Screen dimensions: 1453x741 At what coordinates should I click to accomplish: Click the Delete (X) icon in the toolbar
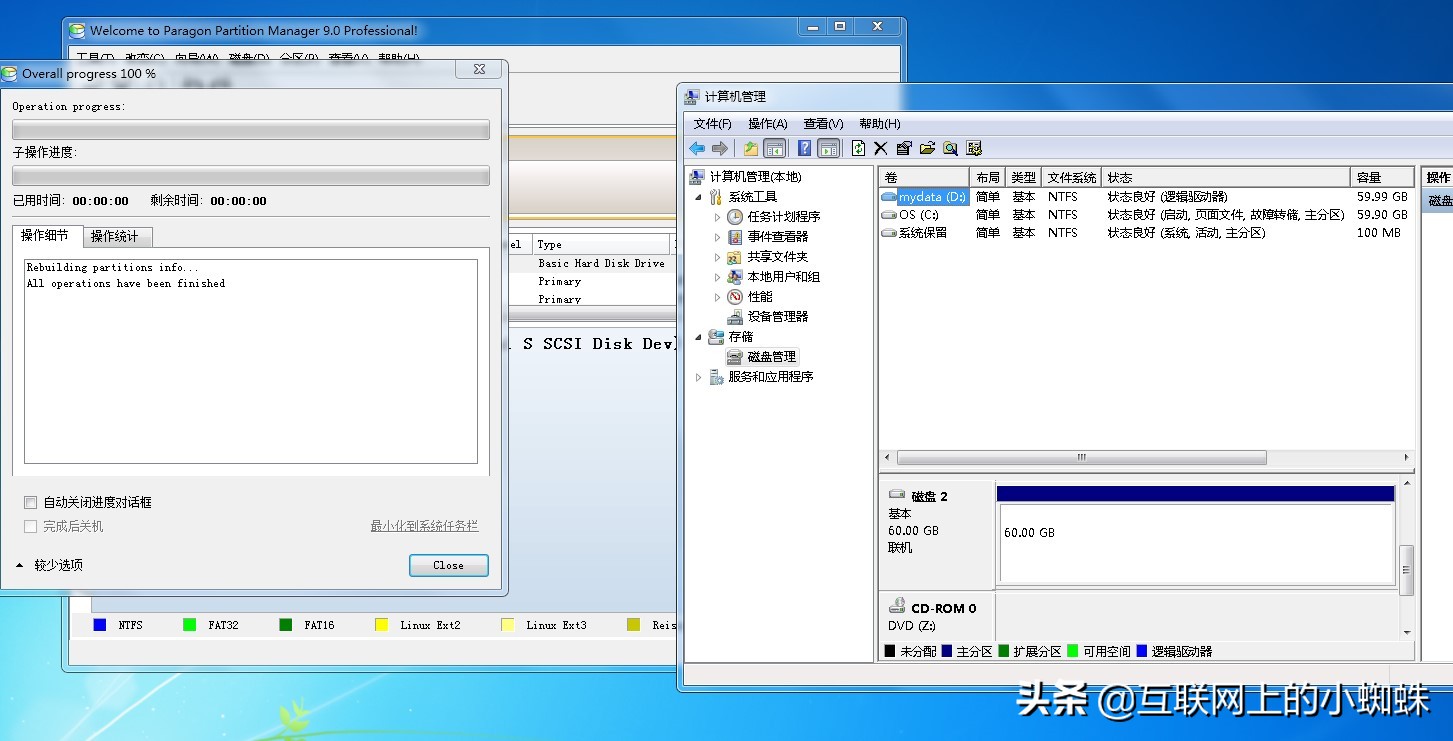[880, 147]
